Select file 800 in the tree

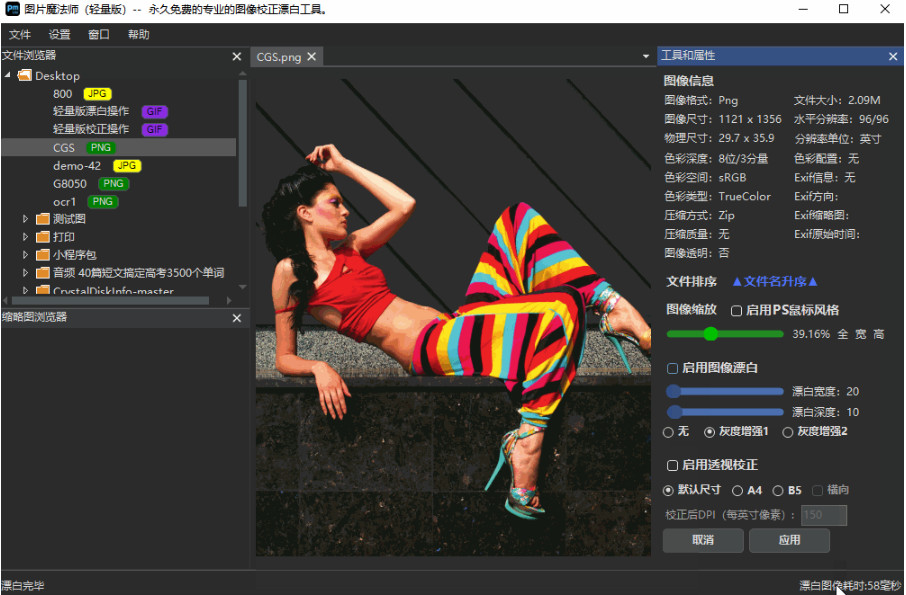point(62,94)
